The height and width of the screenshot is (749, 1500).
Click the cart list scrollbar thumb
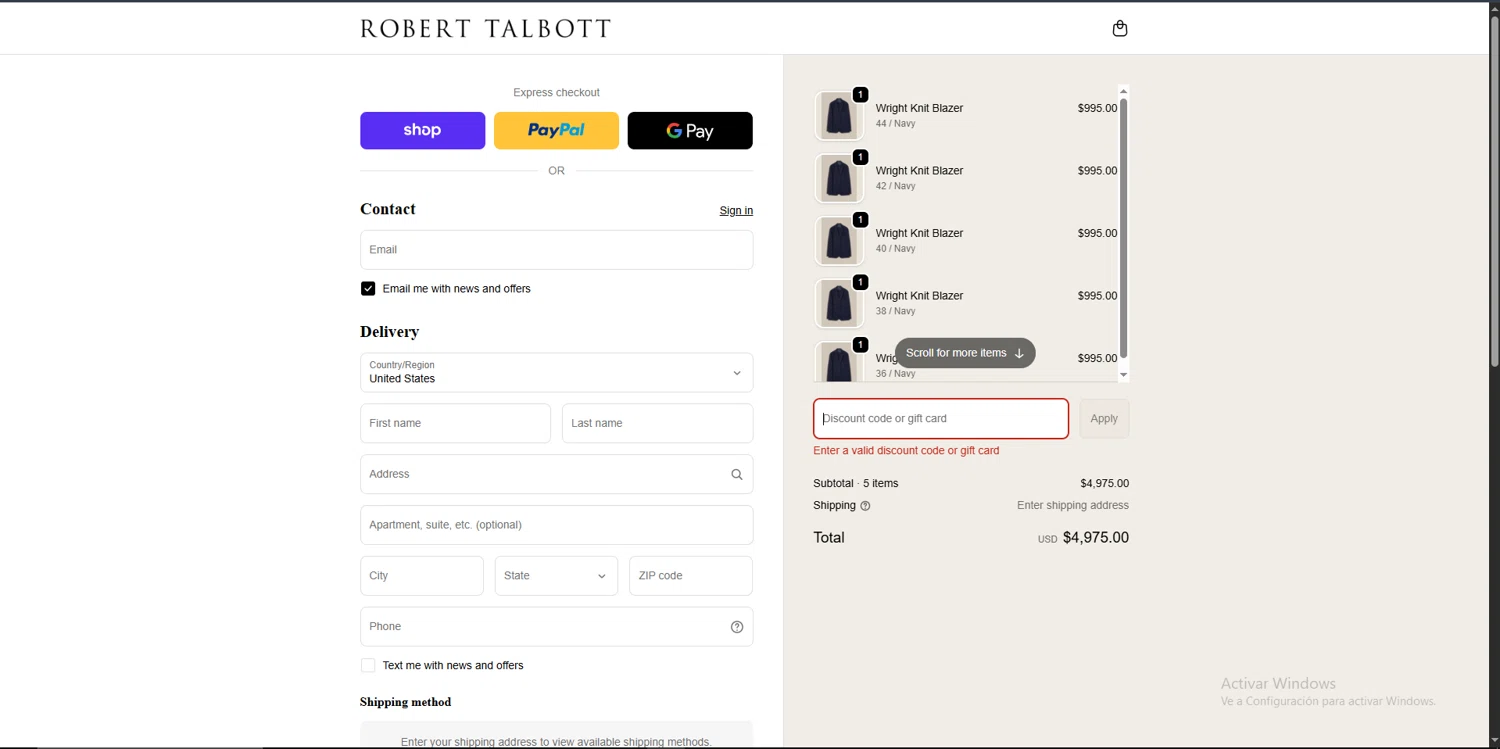pyautogui.click(x=1123, y=227)
